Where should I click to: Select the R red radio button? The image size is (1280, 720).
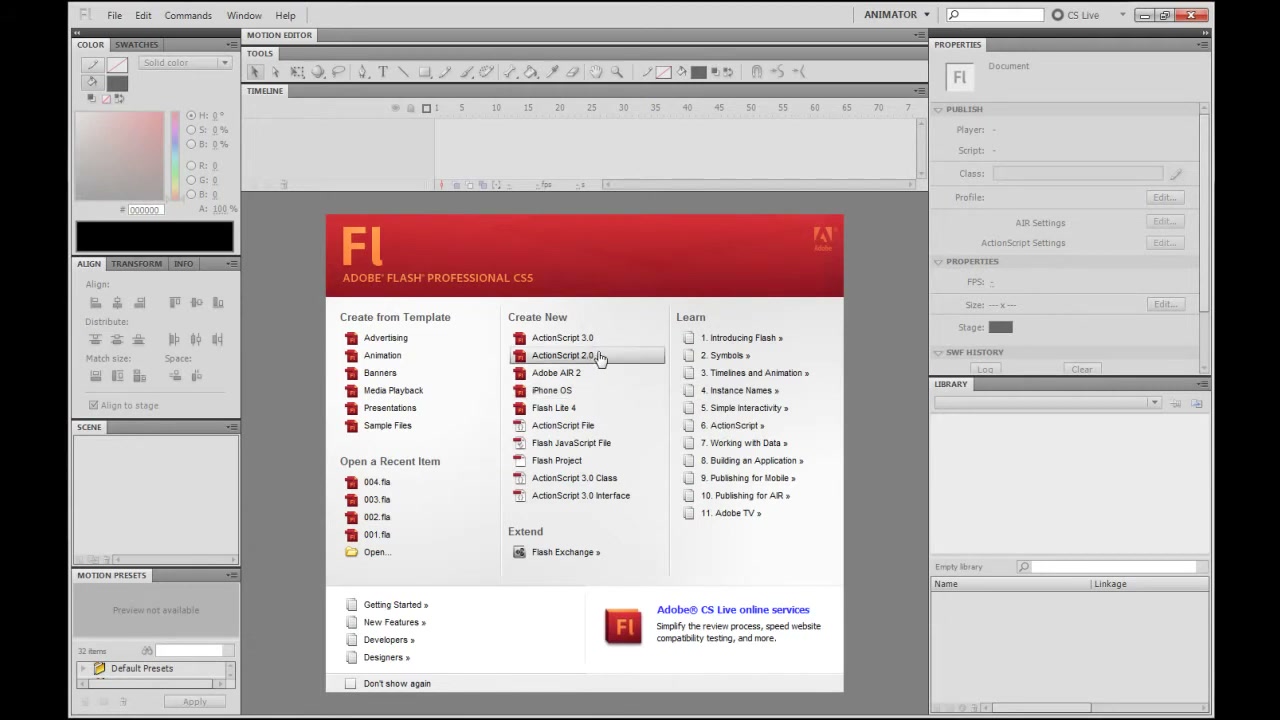click(x=190, y=165)
